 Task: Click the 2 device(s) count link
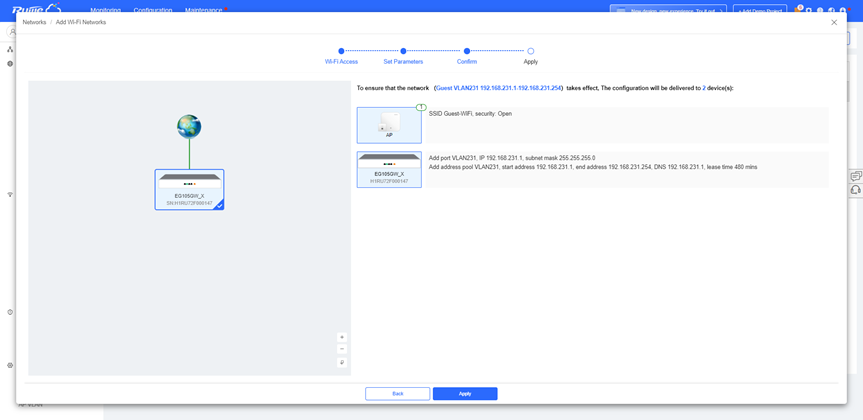coord(704,88)
